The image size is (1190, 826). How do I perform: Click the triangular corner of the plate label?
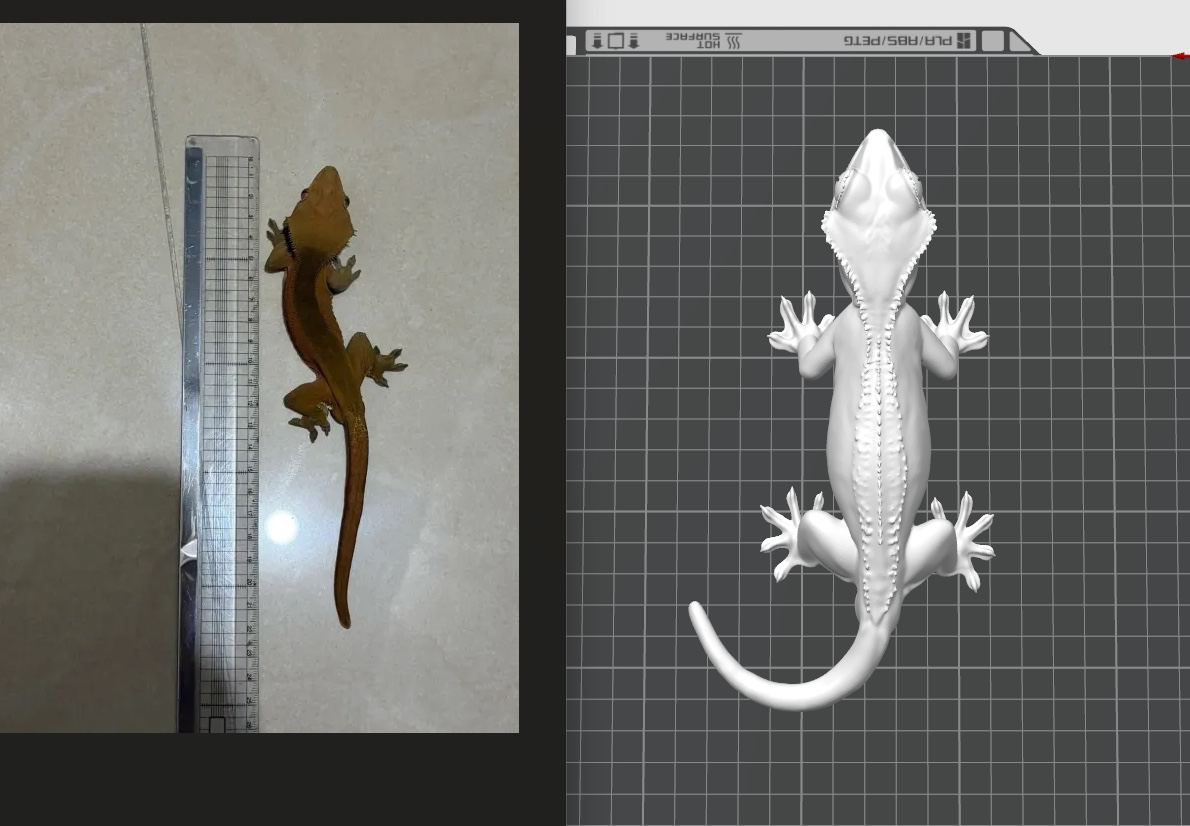pos(1020,42)
